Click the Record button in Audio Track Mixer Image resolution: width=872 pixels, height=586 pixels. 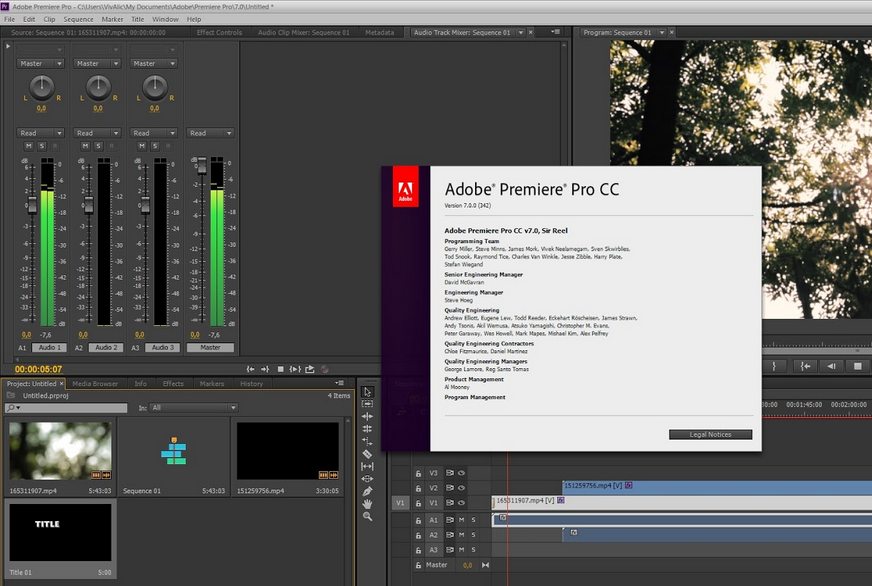(x=325, y=369)
